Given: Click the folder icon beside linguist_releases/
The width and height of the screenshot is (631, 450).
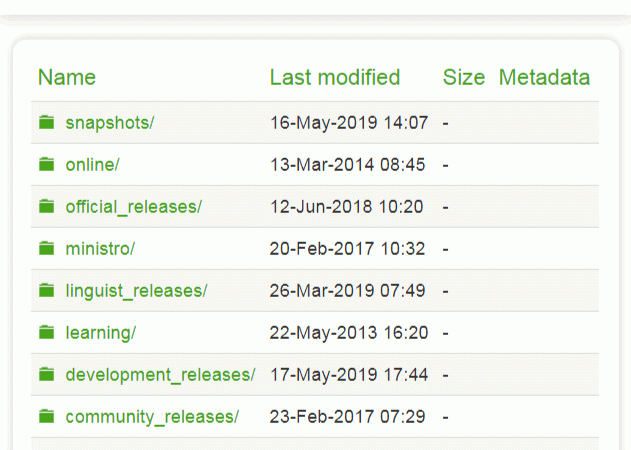Looking at the screenshot, I should click(x=46, y=291).
